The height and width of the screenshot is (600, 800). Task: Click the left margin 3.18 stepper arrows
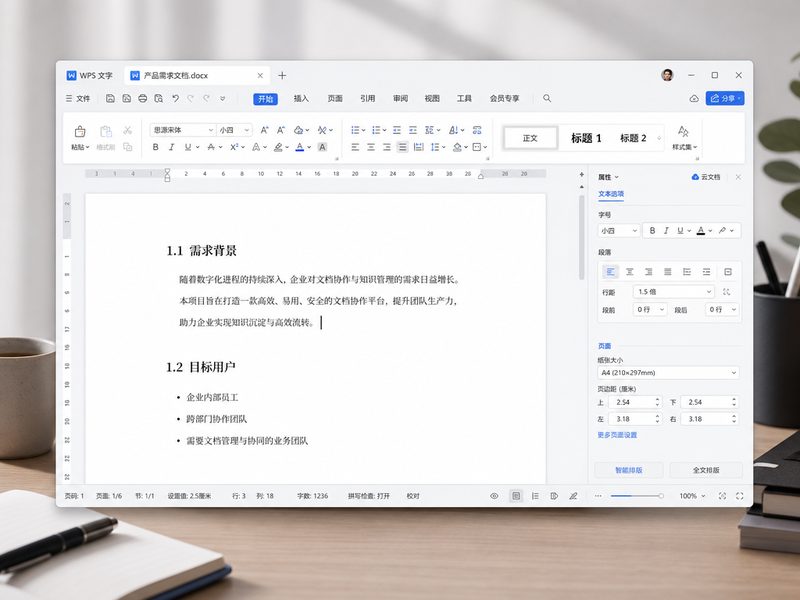657,419
